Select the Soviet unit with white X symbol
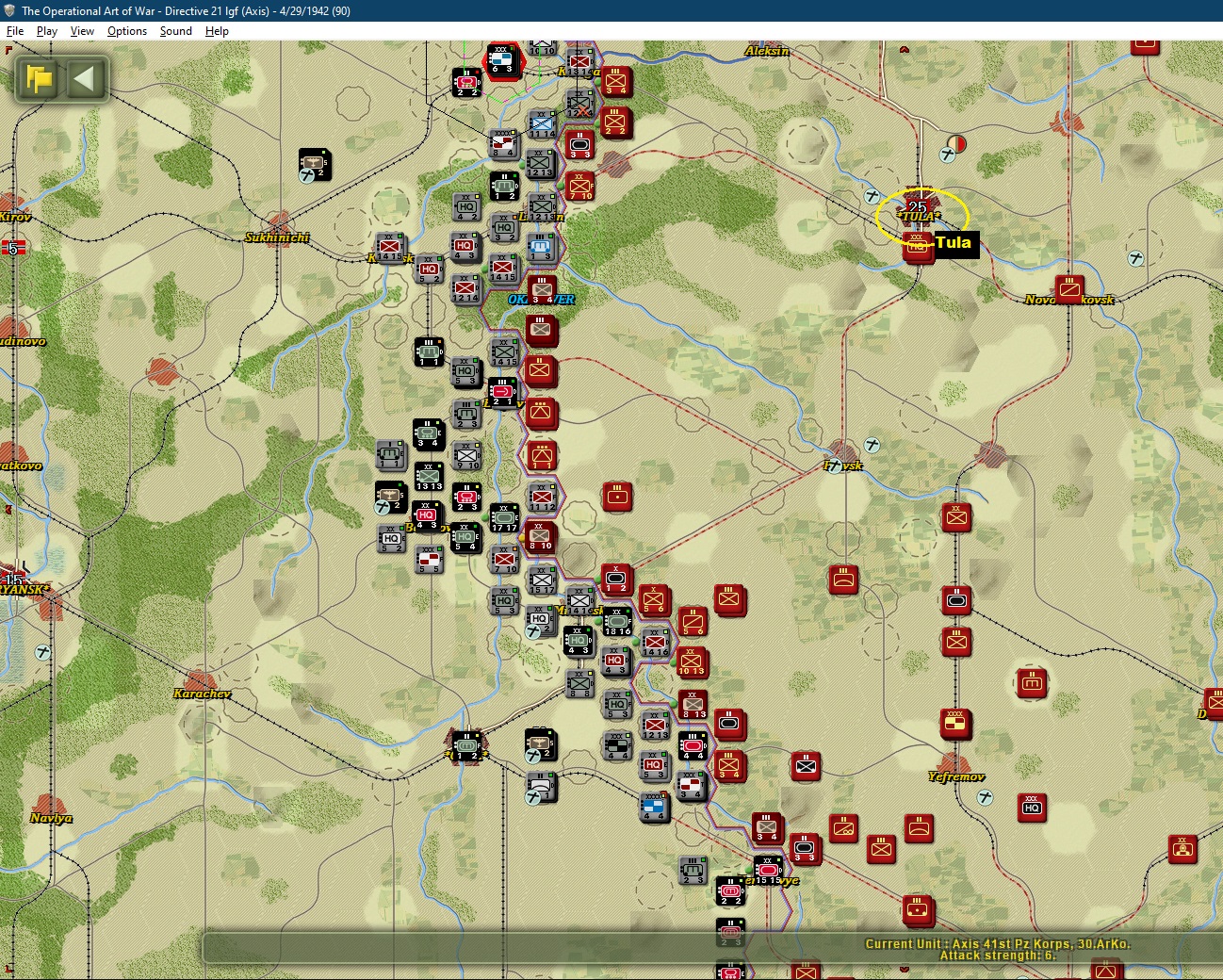This screenshot has width=1223, height=980. (806, 766)
